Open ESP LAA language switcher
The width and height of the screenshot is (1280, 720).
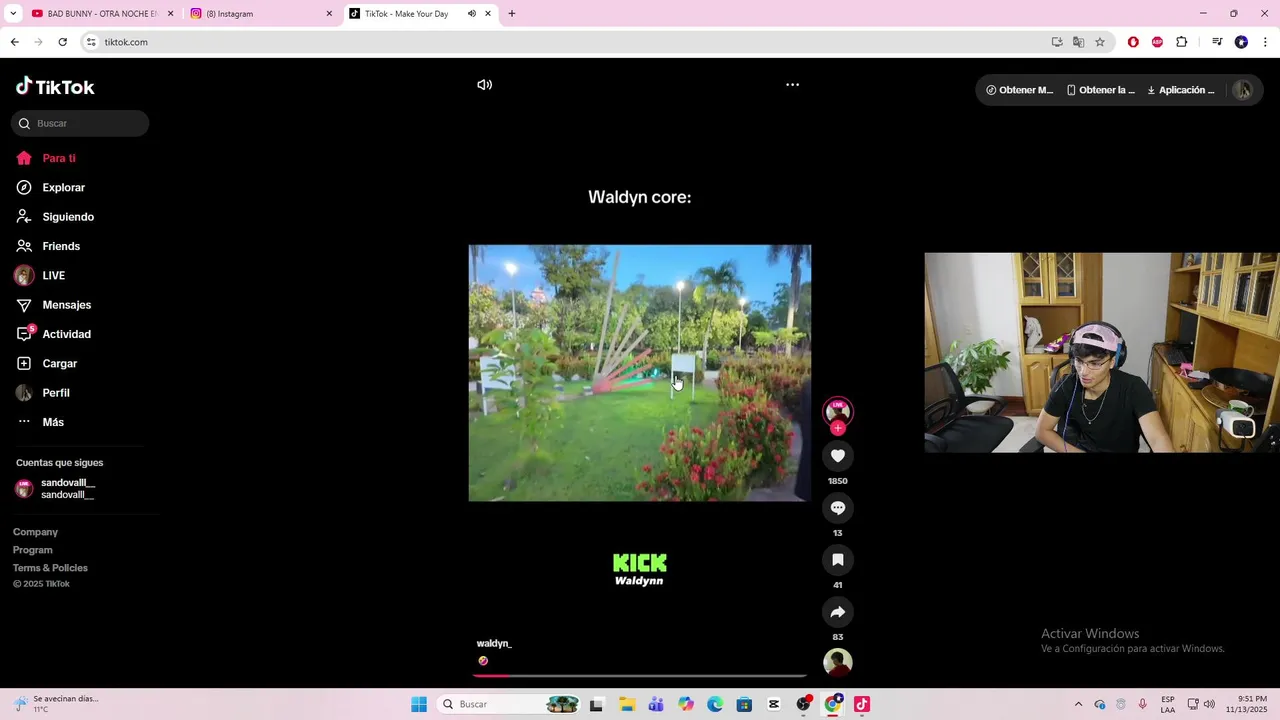[1168, 704]
